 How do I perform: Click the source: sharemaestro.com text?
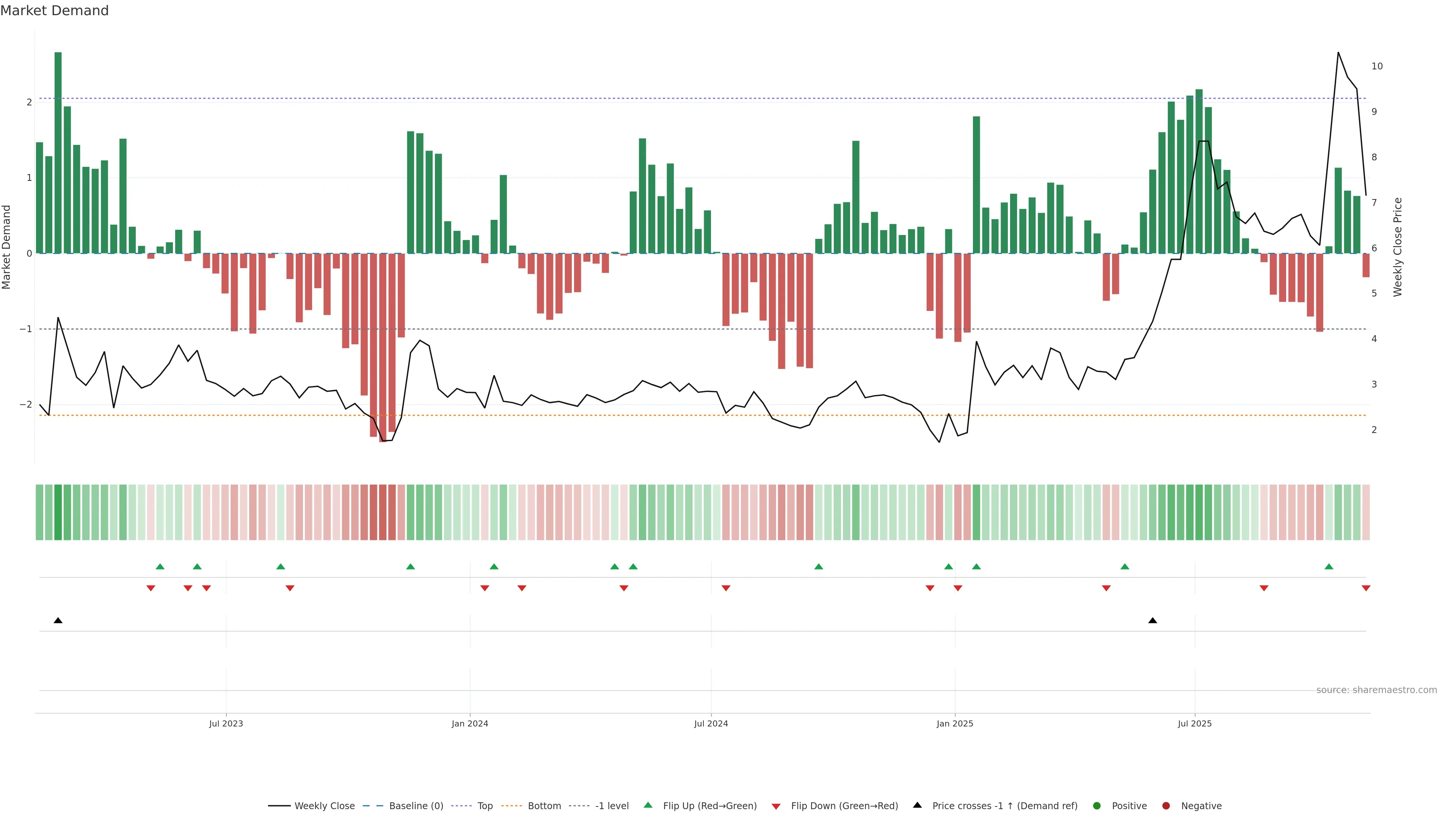[x=1376, y=690]
